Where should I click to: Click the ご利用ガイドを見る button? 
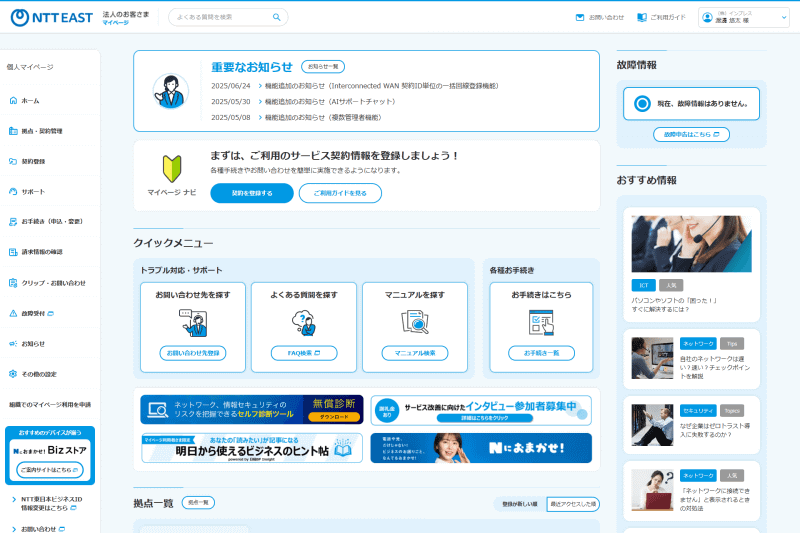tap(340, 193)
